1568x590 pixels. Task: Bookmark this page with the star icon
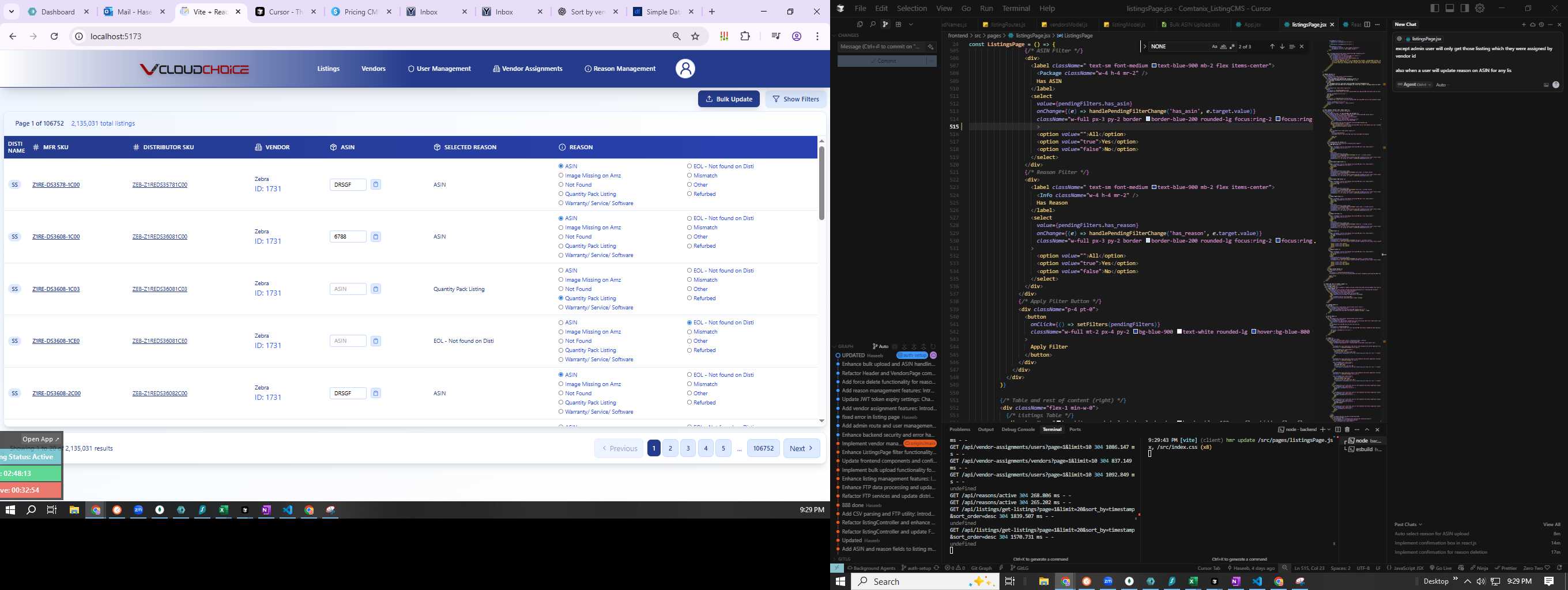click(x=695, y=36)
